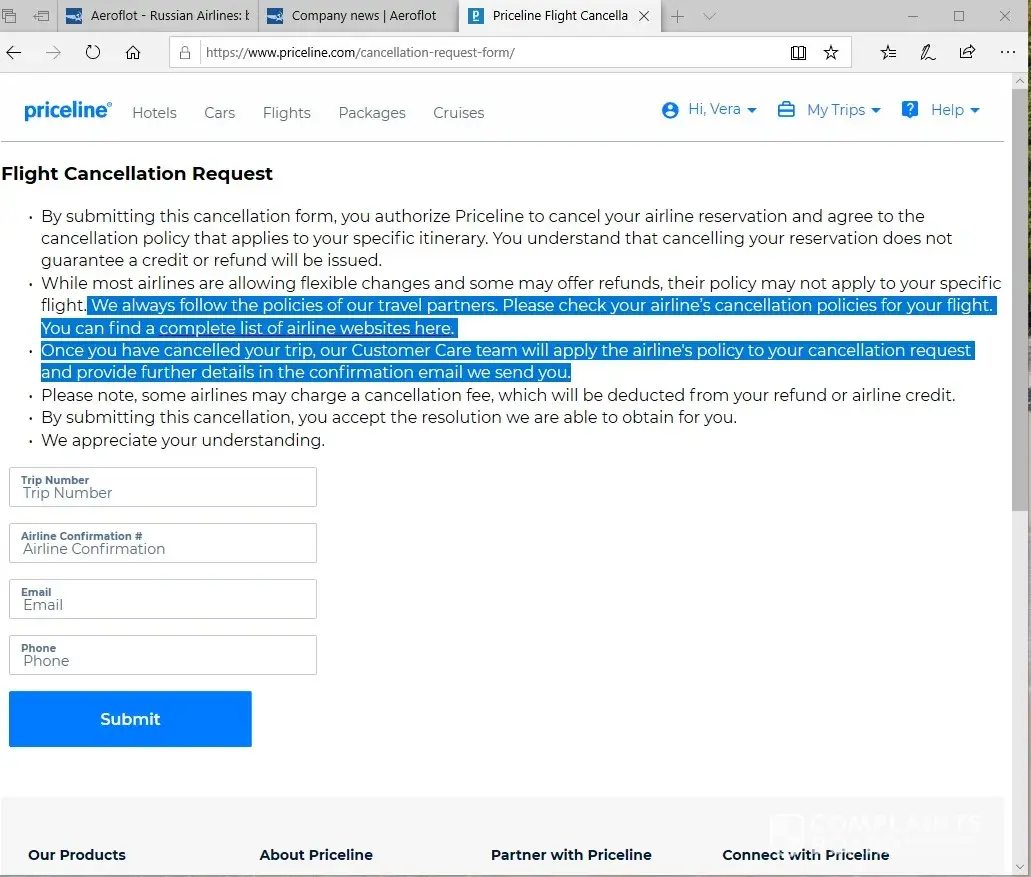
Task: Click the Phone input field
Action: click(163, 655)
